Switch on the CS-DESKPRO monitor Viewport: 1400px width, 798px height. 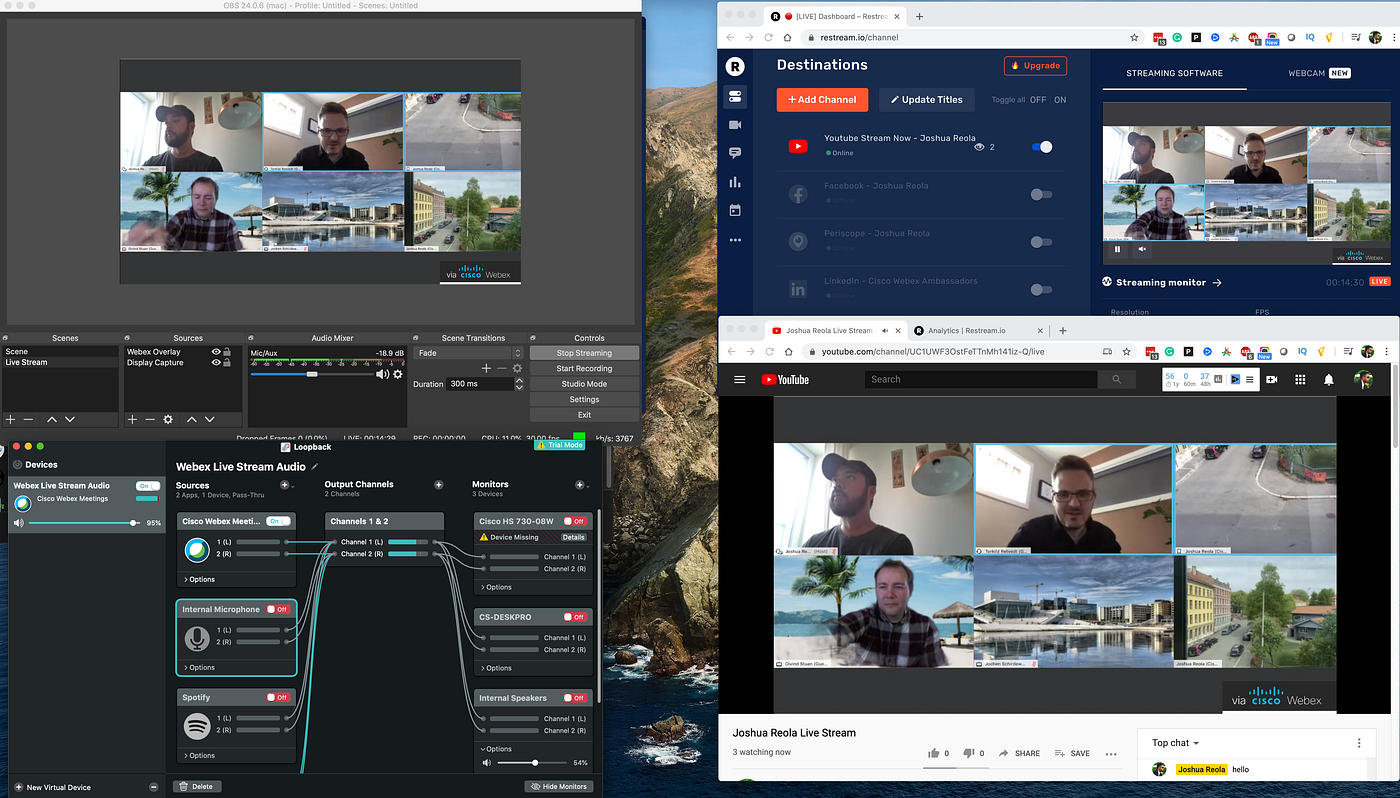coord(574,618)
